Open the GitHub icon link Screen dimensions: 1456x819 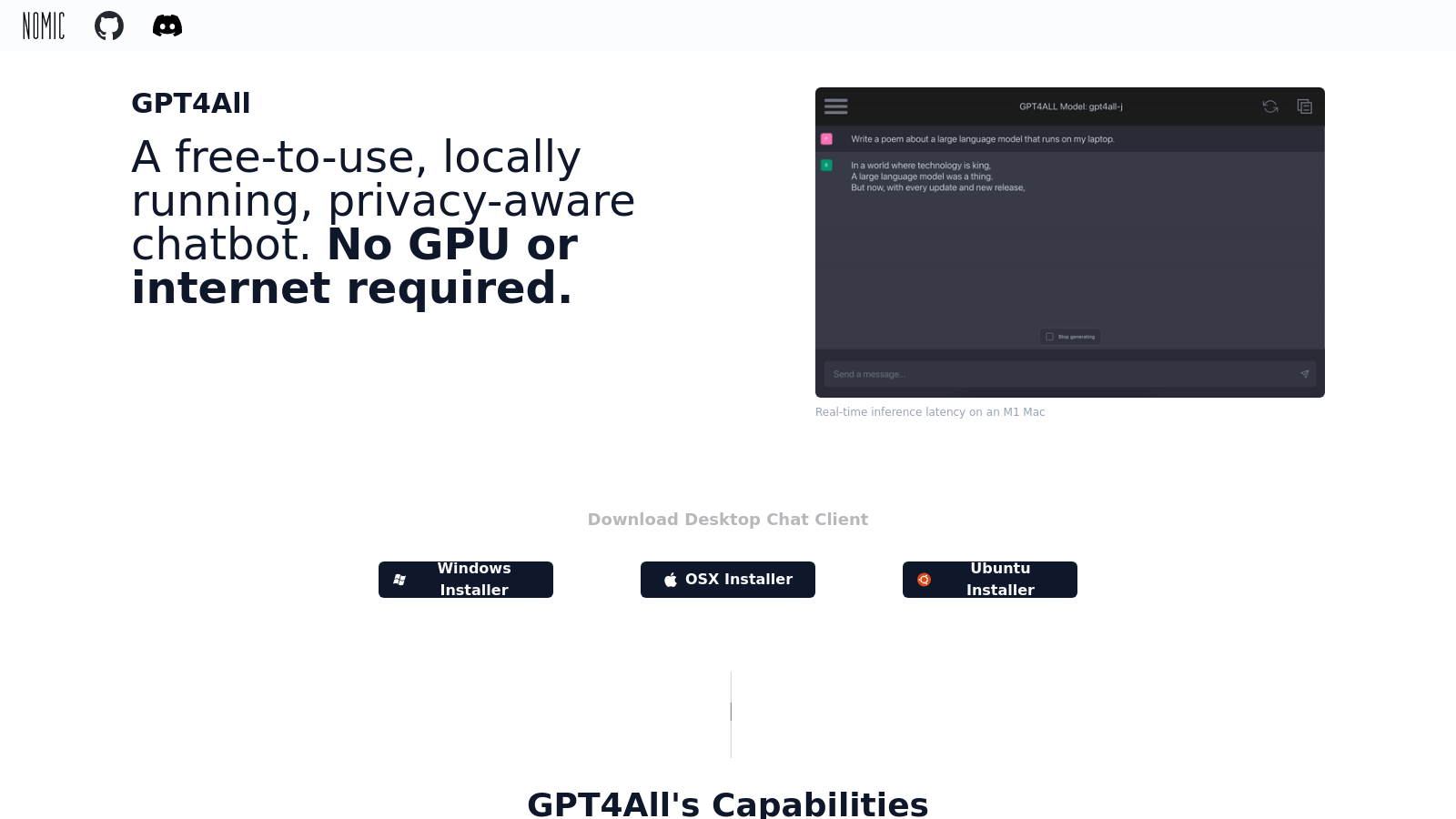[109, 25]
